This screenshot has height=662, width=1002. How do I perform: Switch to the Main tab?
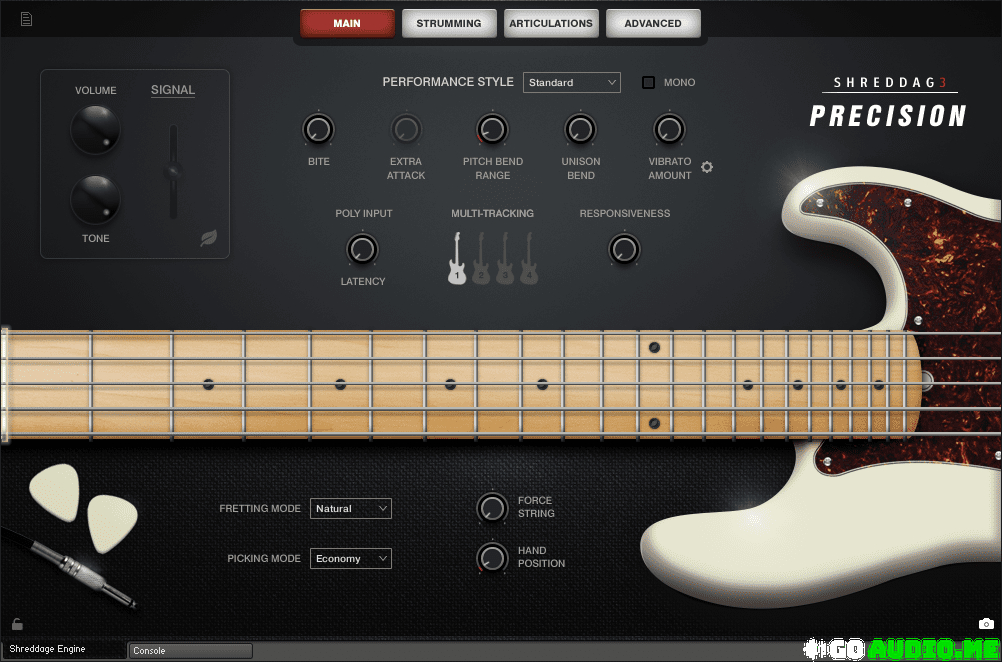click(x=347, y=24)
